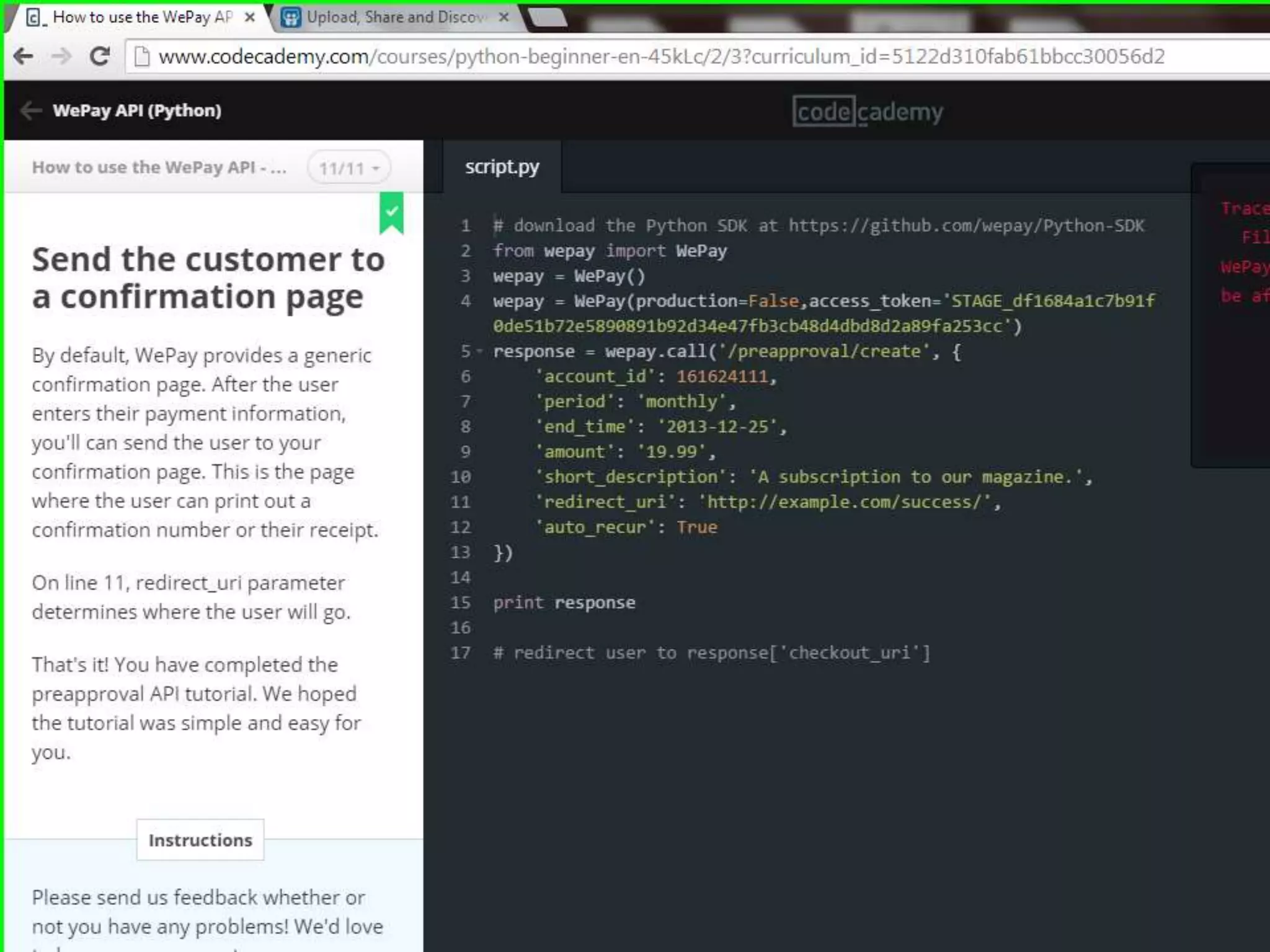Viewport: 1270px width, 952px height.
Task: Reload the page with the refresh icon
Action: [x=99, y=56]
